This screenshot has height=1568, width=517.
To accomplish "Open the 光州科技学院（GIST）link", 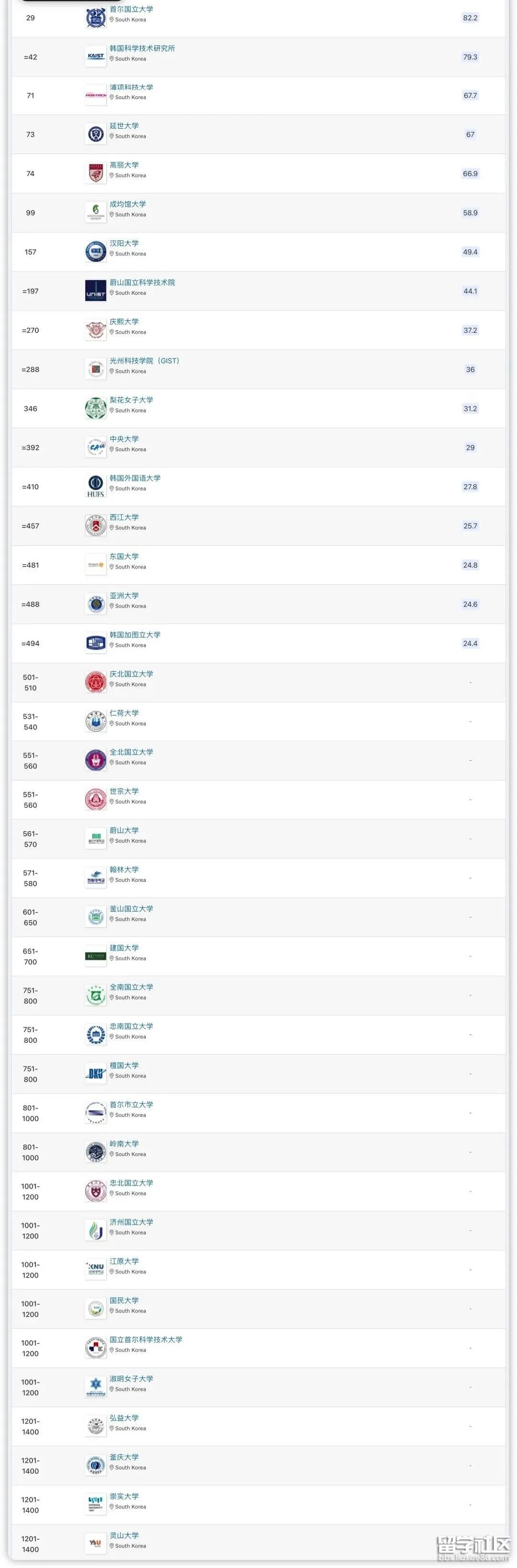I will click(x=144, y=361).
